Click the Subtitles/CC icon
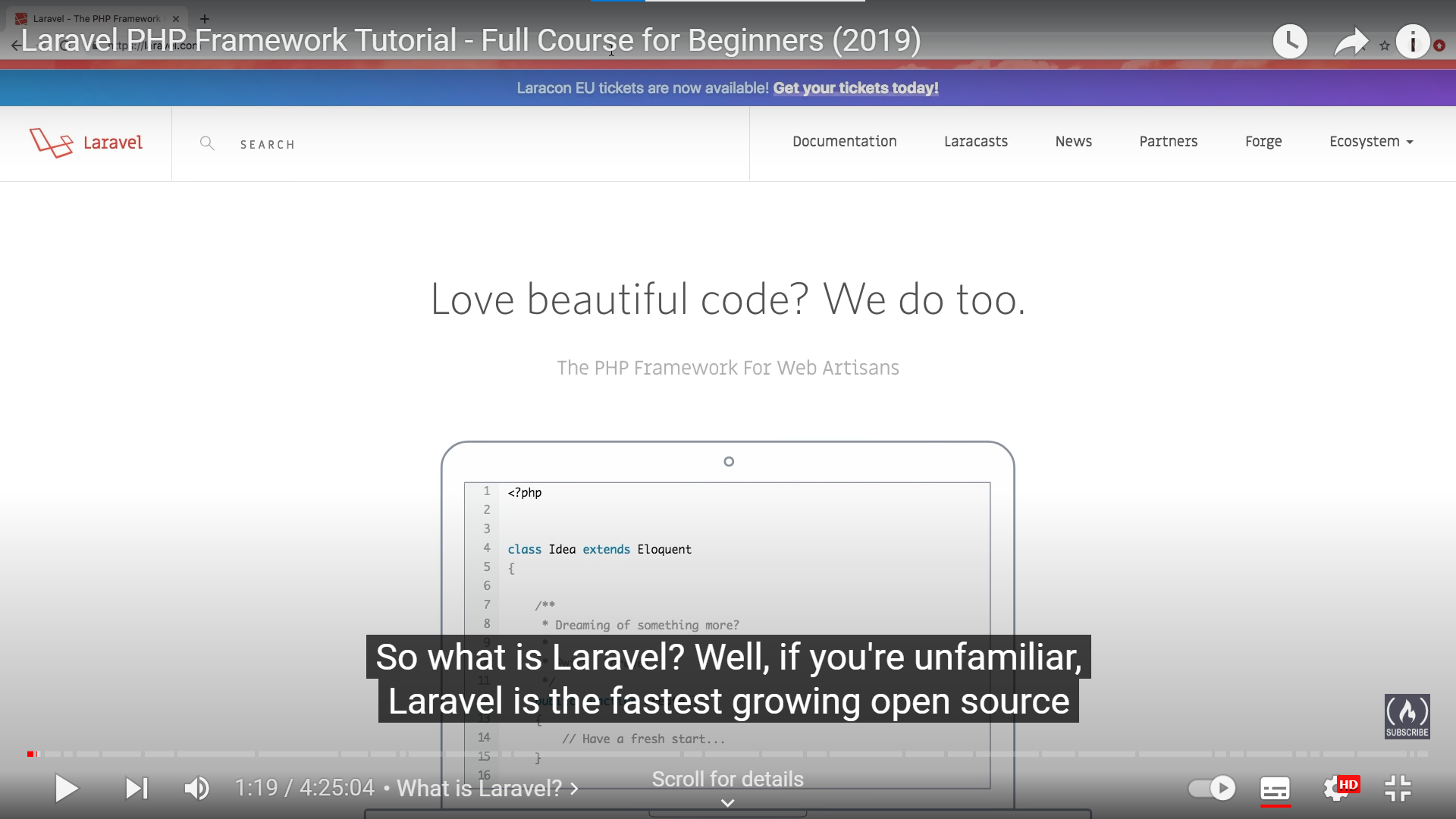 pyautogui.click(x=1276, y=789)
